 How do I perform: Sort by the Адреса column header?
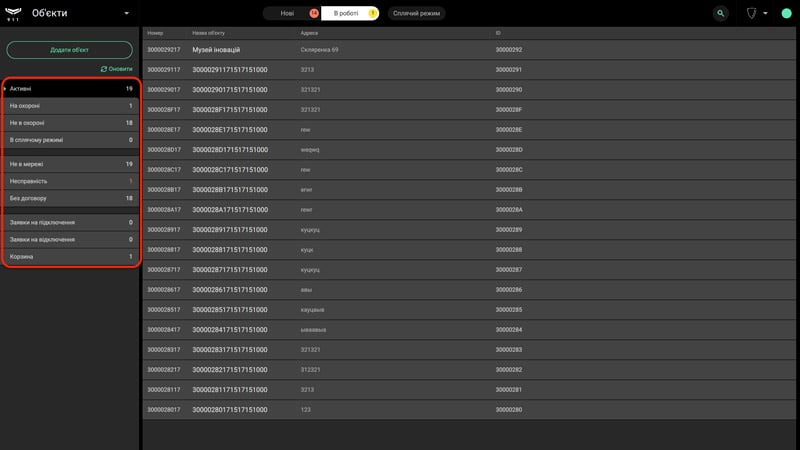pos(309,33)
